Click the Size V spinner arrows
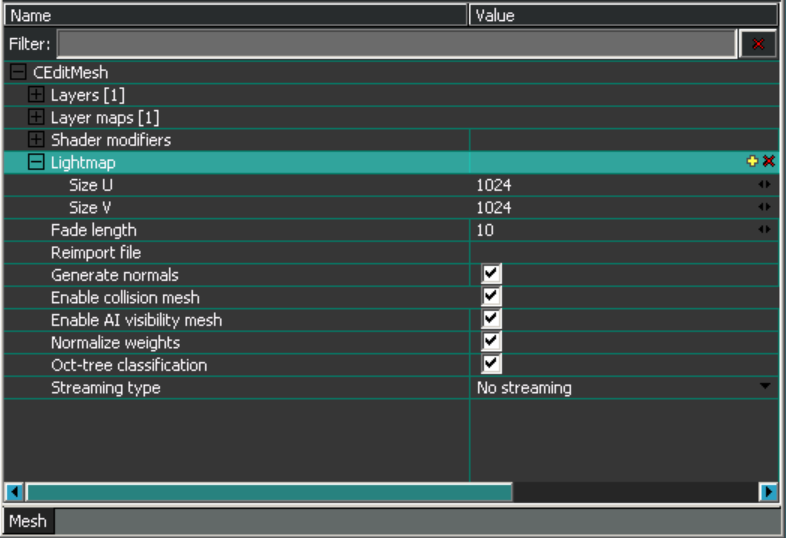This screenshot has width=786, height=538. point(764,207)
